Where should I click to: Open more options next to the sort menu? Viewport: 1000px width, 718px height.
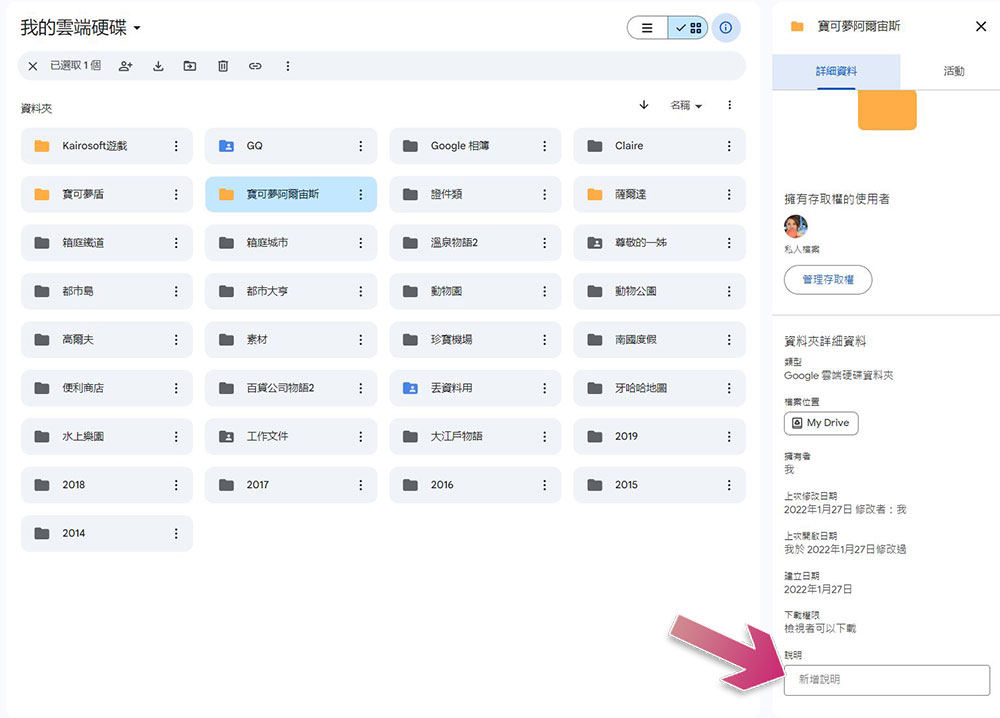[x=730, y=105]
